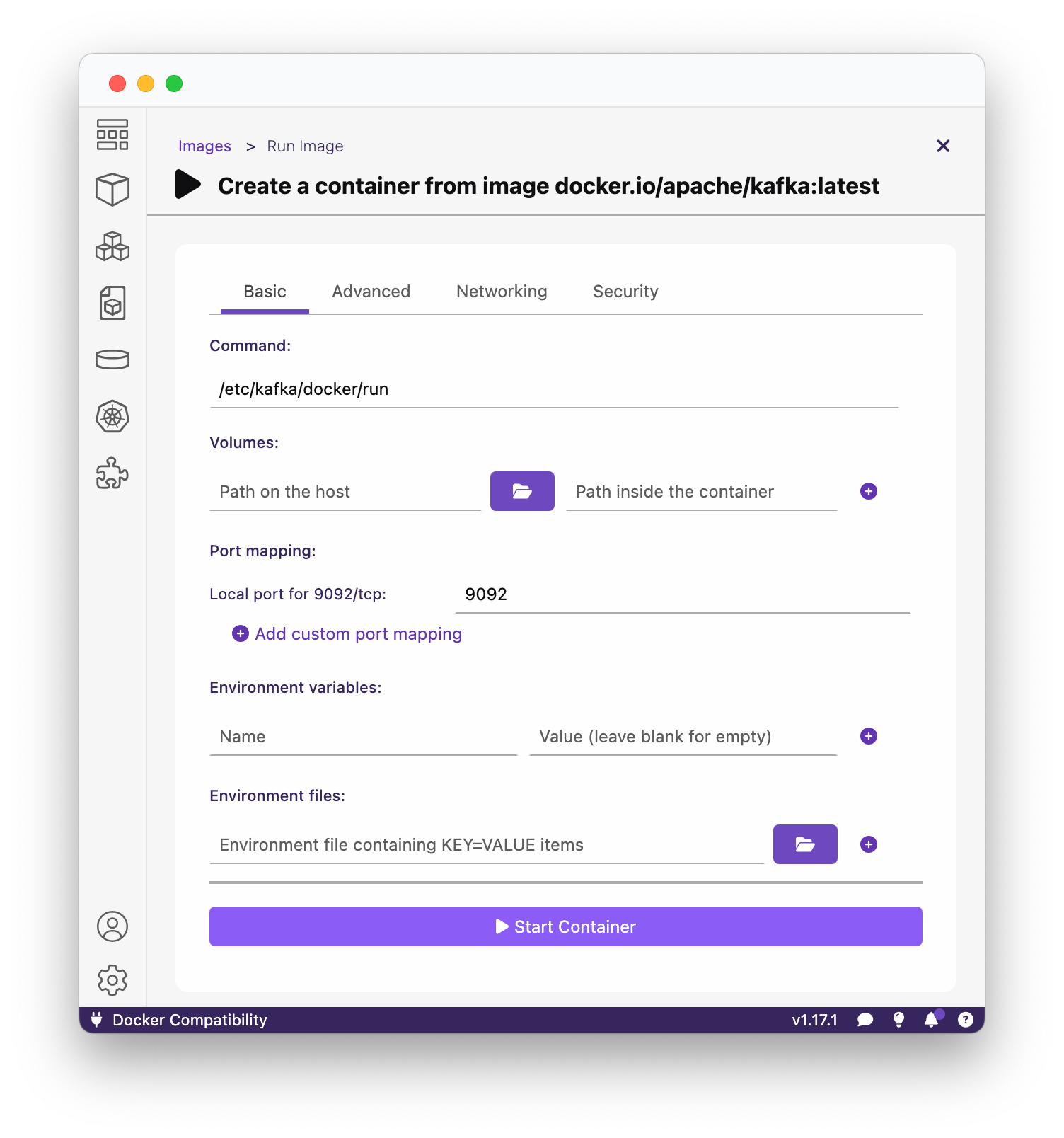Add another environment file with plus
Screen dimensions: 1064x1138
tap(869, 844)
